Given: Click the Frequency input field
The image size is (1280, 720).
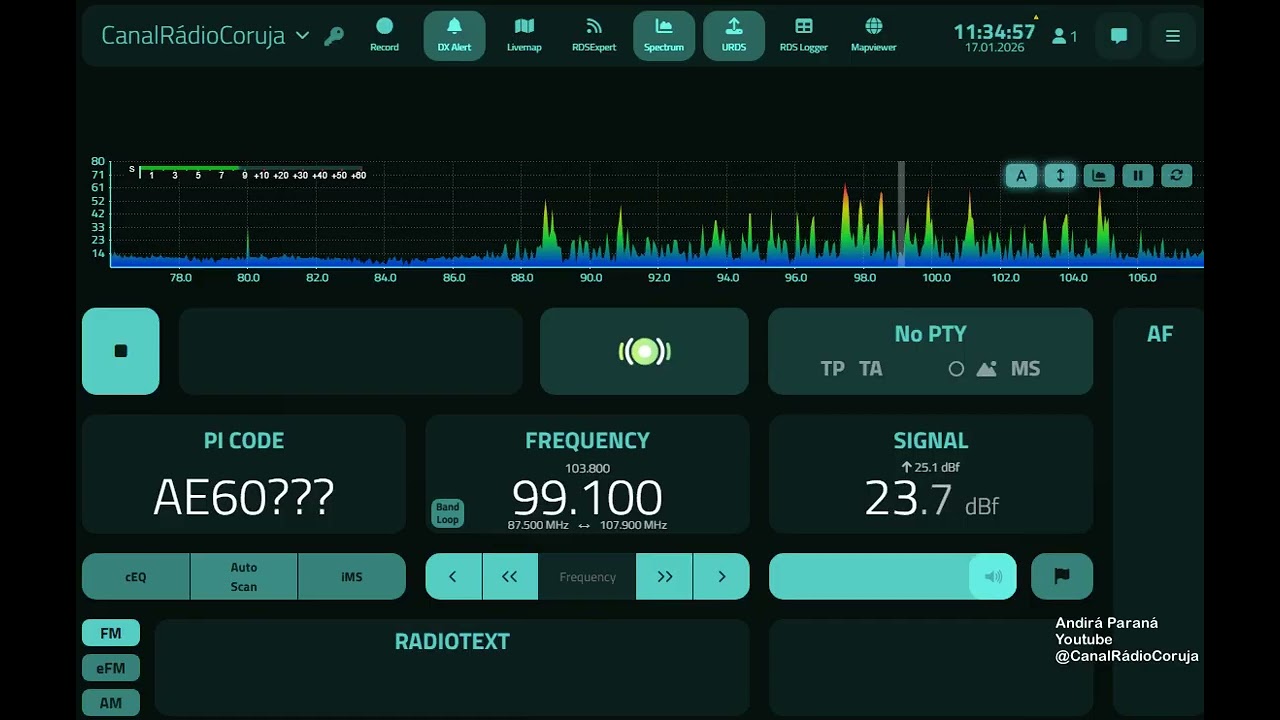Looking at the screenshot, I should (x=587, y=577).
